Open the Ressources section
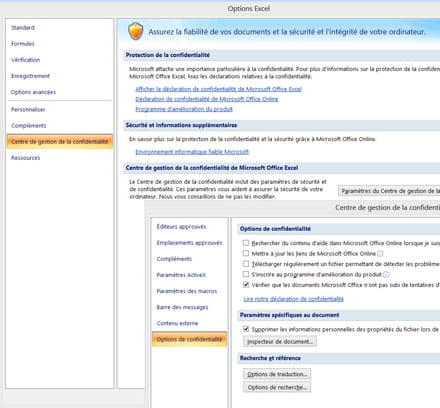The width and height of the screenshot is (440, 408). click(26, 158)
